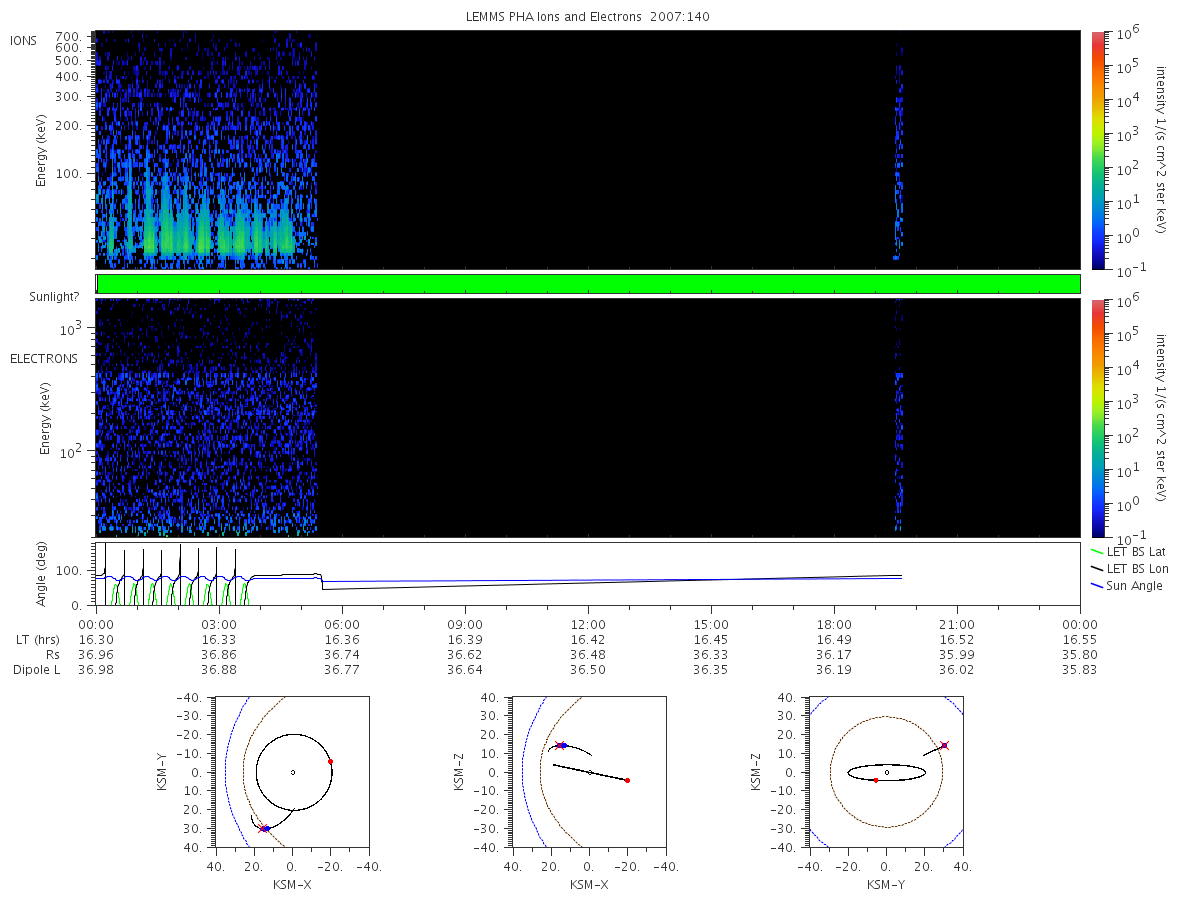The height and width of the screenshot is (900, 1200).
Task: Select the 'LET BS Lat' legend entry
Action: click(1128, 551)
